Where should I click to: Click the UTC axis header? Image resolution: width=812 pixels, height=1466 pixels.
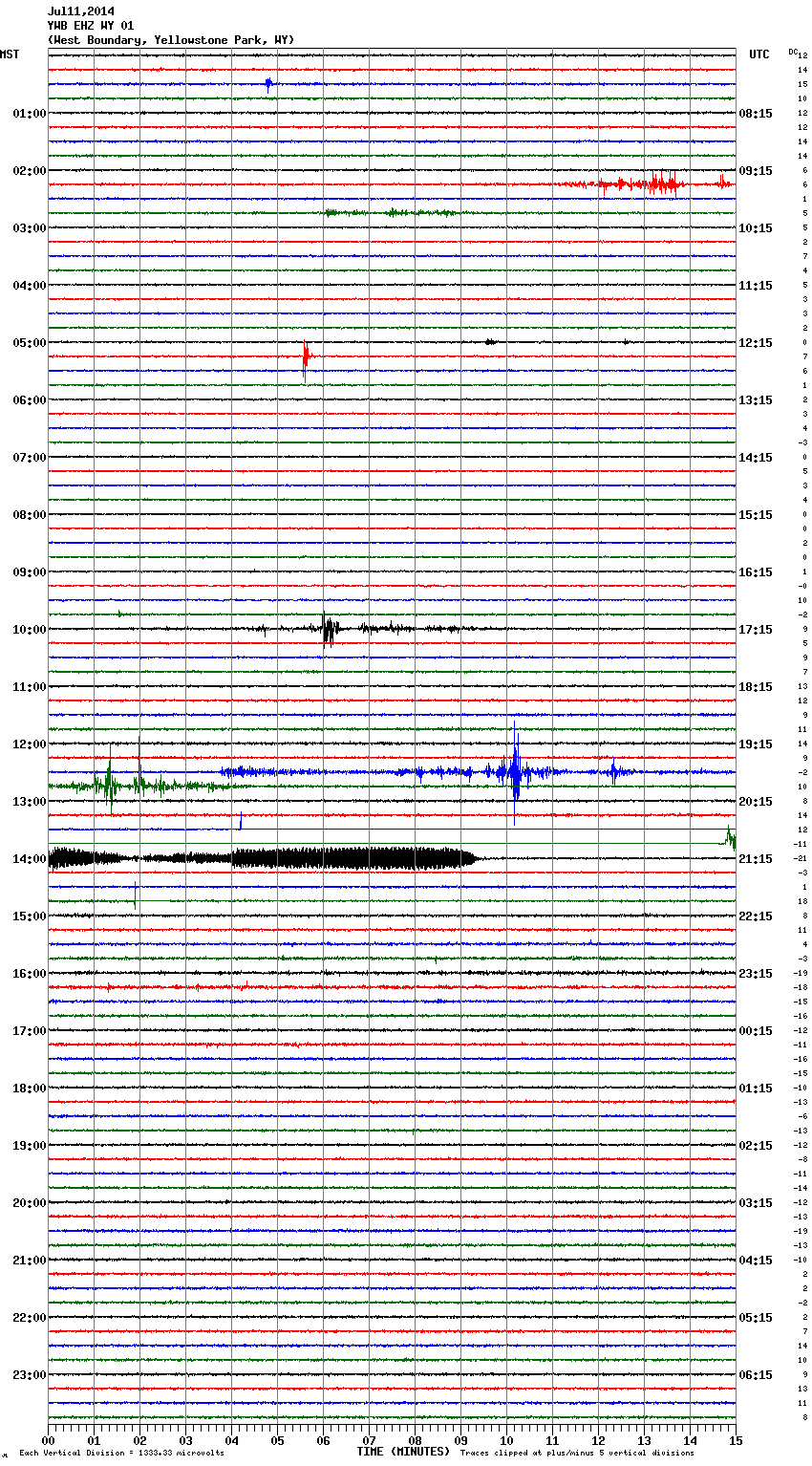pyautogui.click(x=759, y=54)
